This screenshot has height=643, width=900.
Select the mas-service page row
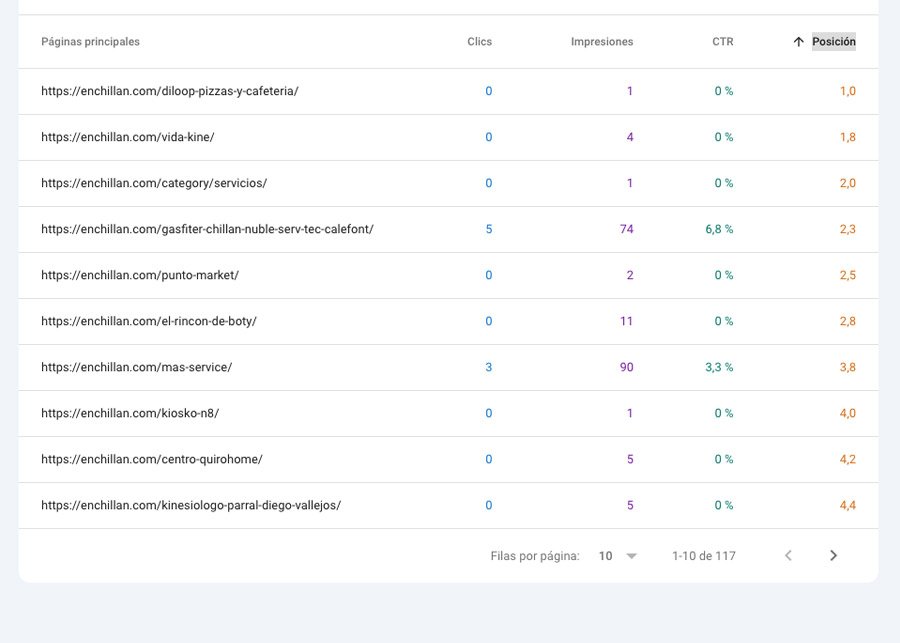coord(136,367)
